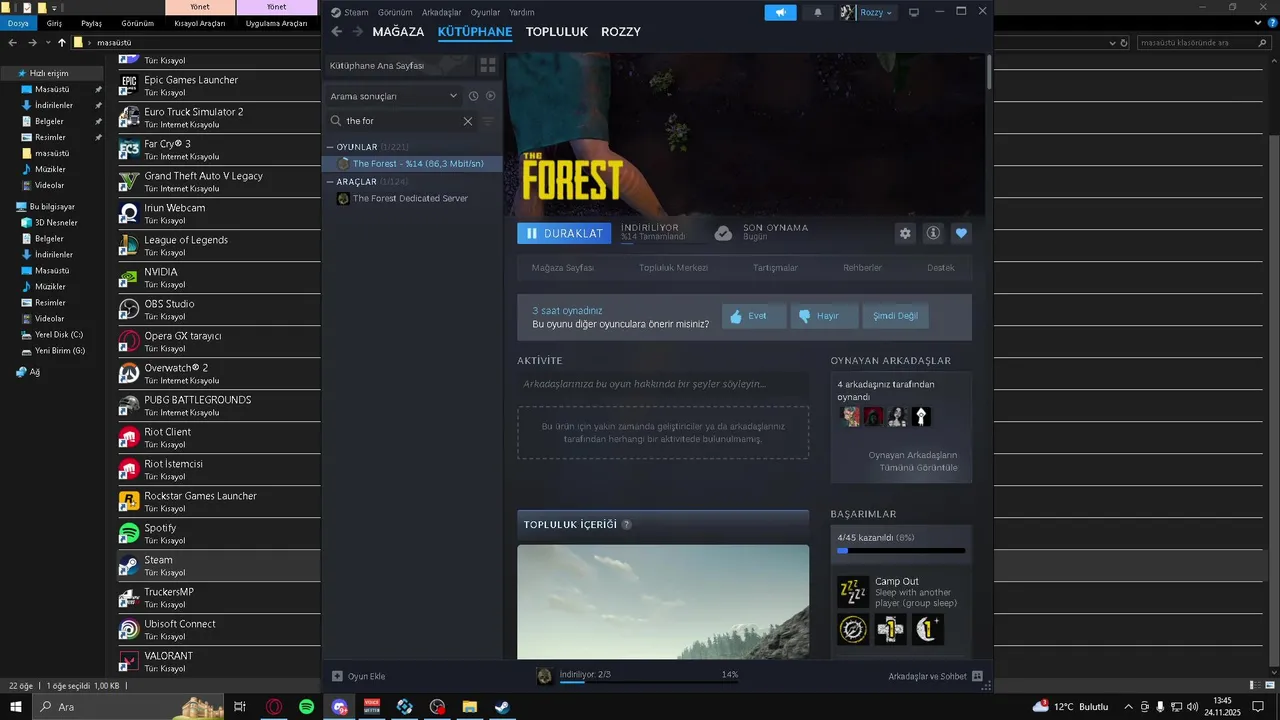Image resolution: width=1280 pixels, height=720 pixels.
Task: Select VALORANT shortcut in Explorer list
Action: pos(218,662)
